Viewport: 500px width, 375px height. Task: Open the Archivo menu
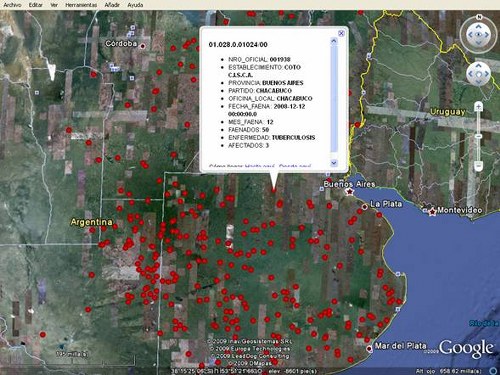(x=12, y=5)
